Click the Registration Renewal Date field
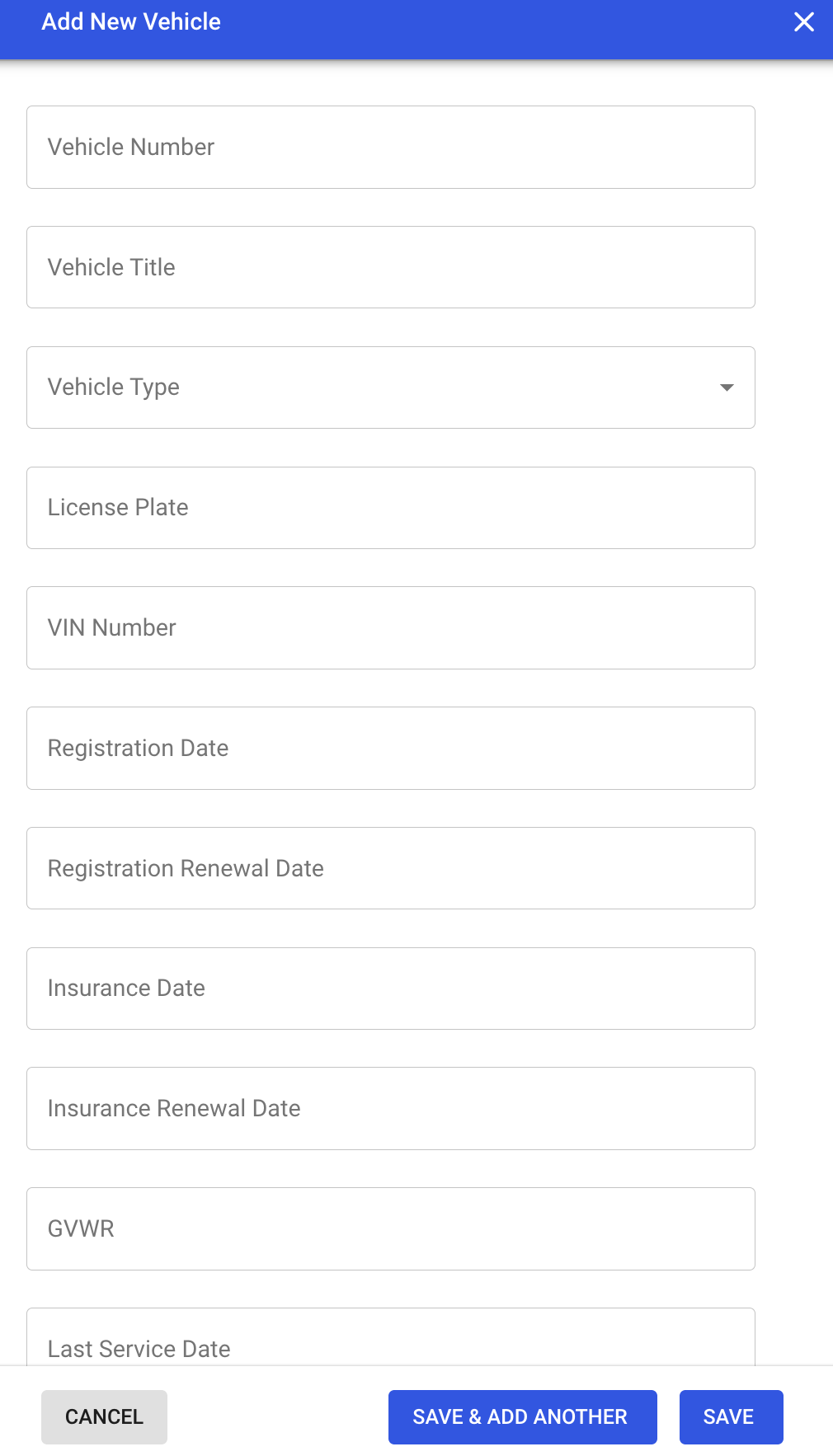This screenshot has width=833, height=1456. click(x=391, y=868)
